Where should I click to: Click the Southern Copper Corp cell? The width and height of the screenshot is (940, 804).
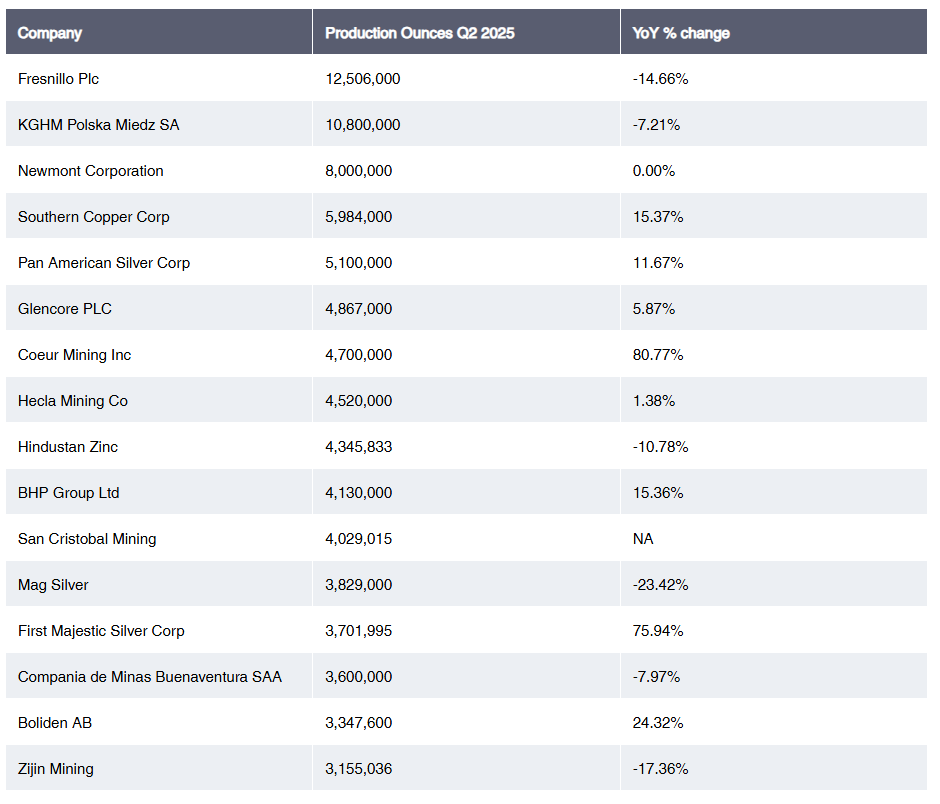(94, 217)
